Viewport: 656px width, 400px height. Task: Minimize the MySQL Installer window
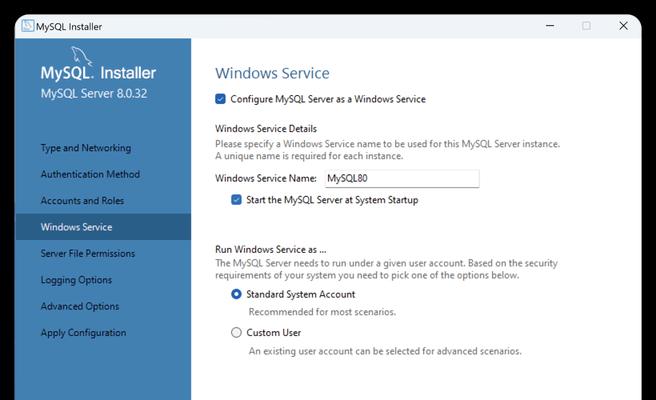click(550, 26)
